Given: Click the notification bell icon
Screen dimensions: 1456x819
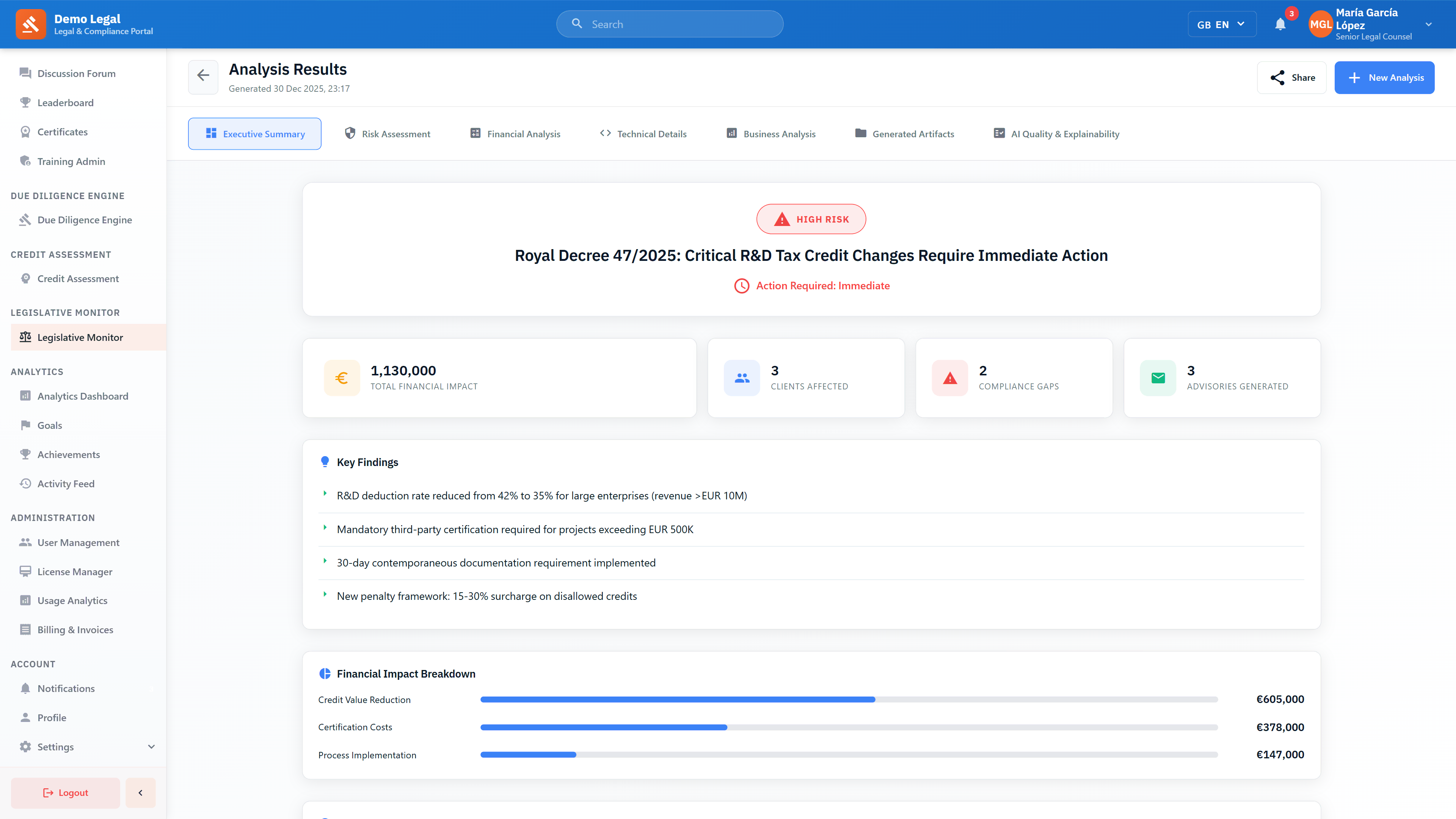Looking at the screenshot, I should pyautogui.click(x=1280, y=24).
